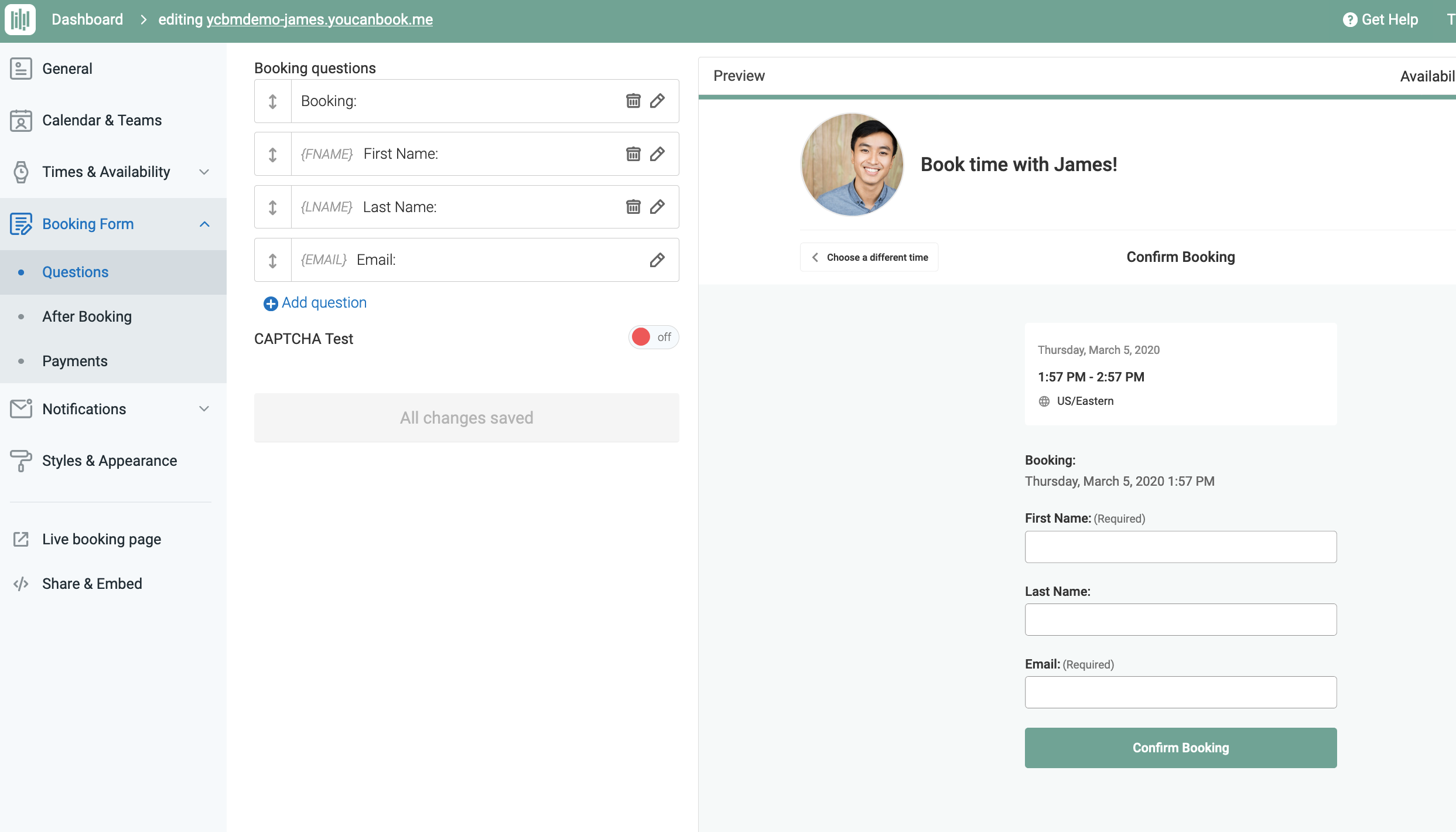
Task: Click into the First Name input field
Action: tap(1180, 547)
